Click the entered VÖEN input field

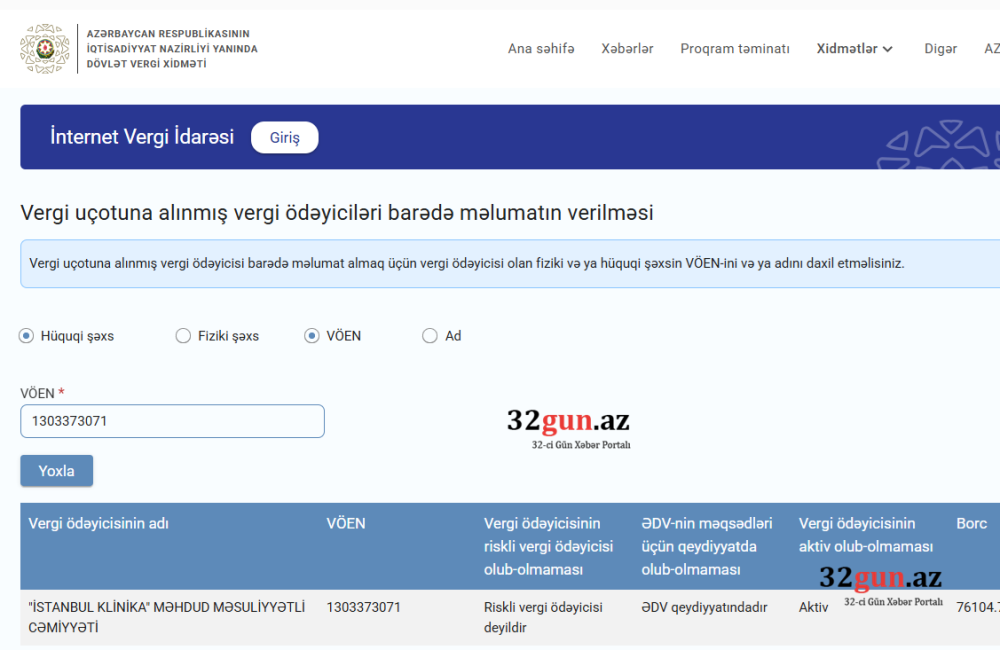click(171, 421)
